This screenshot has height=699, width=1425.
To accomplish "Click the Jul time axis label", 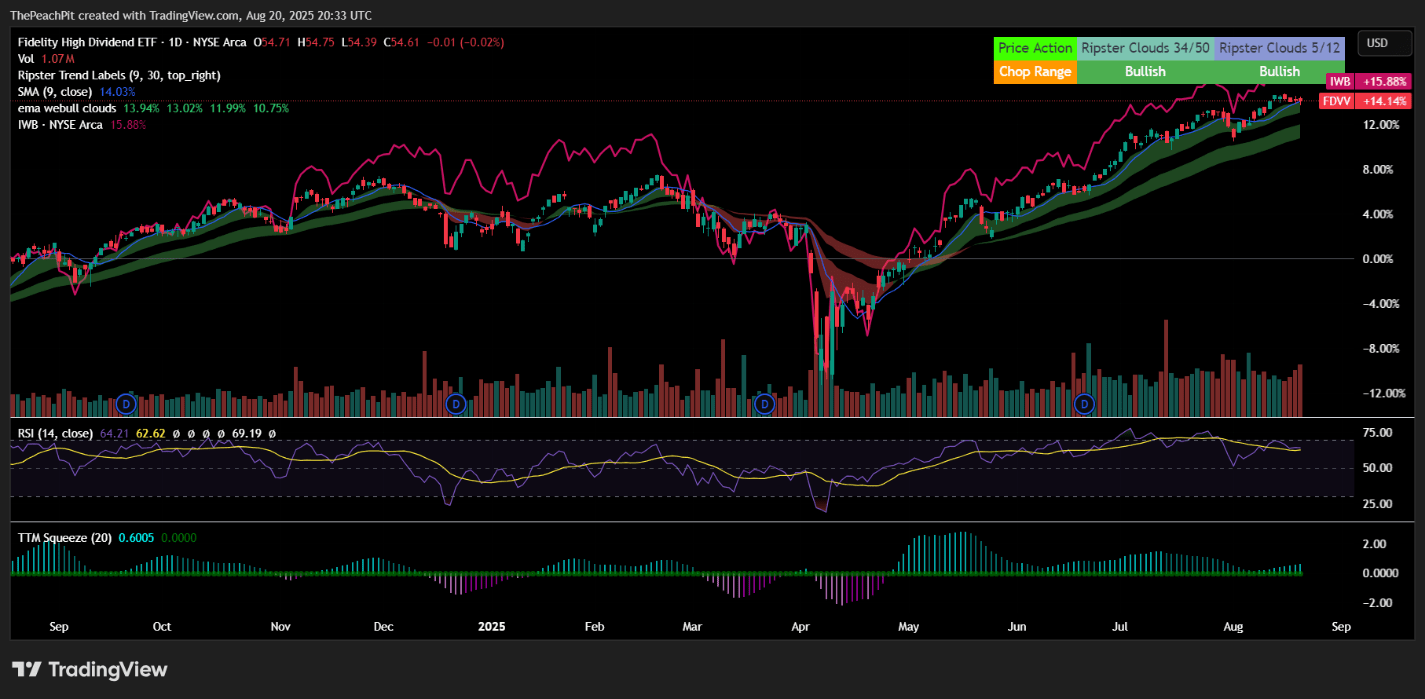I will tap(1120, 627).
